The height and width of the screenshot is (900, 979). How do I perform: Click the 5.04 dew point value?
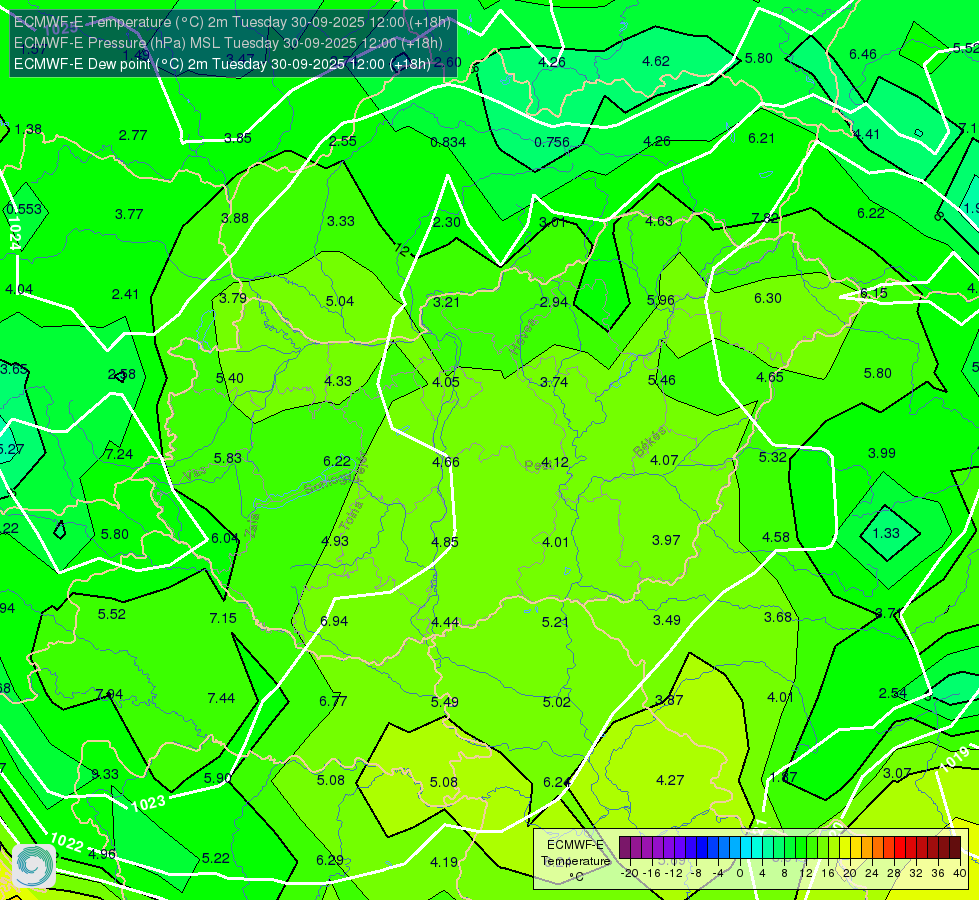click(x=340, y=302)
